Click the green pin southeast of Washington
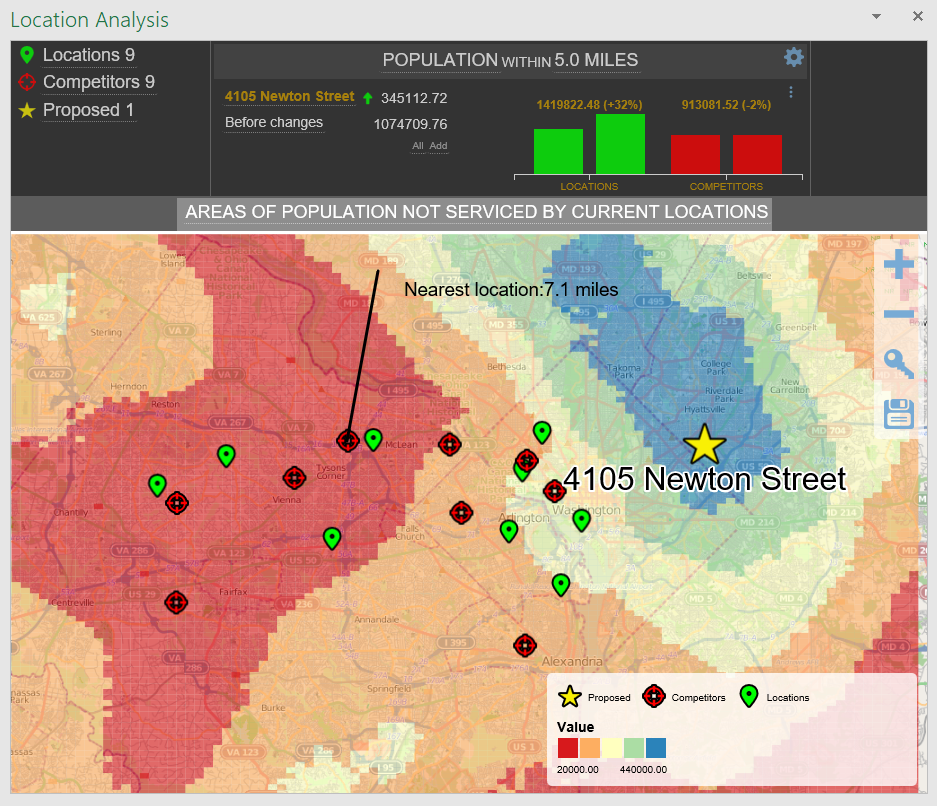The width and height of the screenshot is (937, 806). point(581,520)
